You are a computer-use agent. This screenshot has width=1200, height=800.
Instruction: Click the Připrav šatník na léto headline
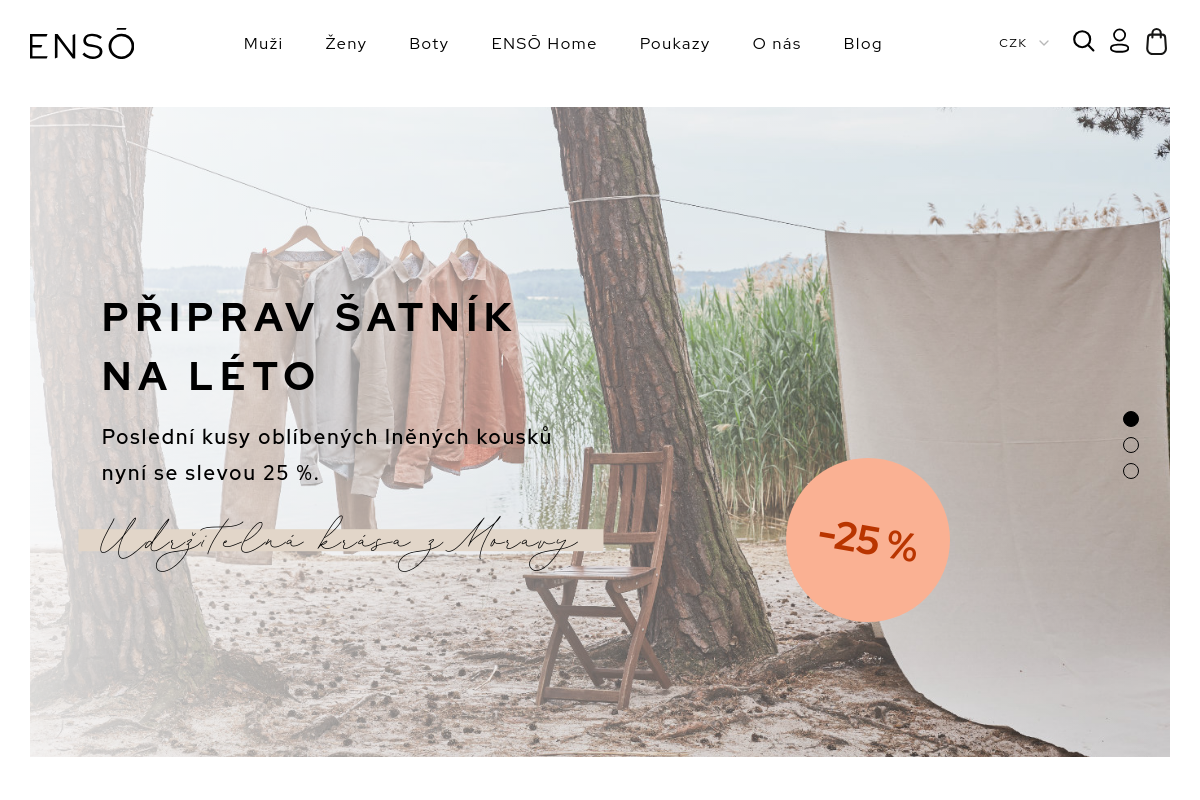click(308, 346)
